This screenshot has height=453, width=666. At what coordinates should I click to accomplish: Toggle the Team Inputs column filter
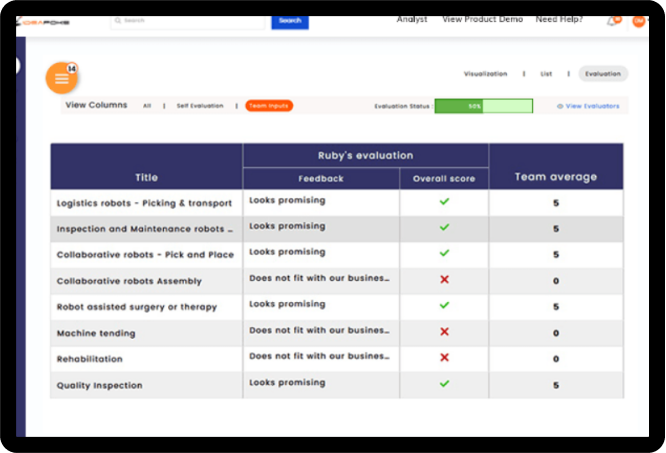pyautogui.click(x=269, y=105)
